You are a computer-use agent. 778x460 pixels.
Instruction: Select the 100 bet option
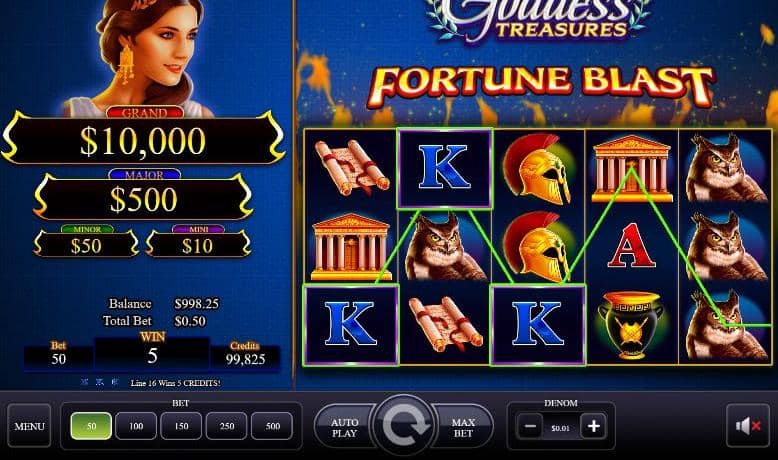(x=136, y=426)
